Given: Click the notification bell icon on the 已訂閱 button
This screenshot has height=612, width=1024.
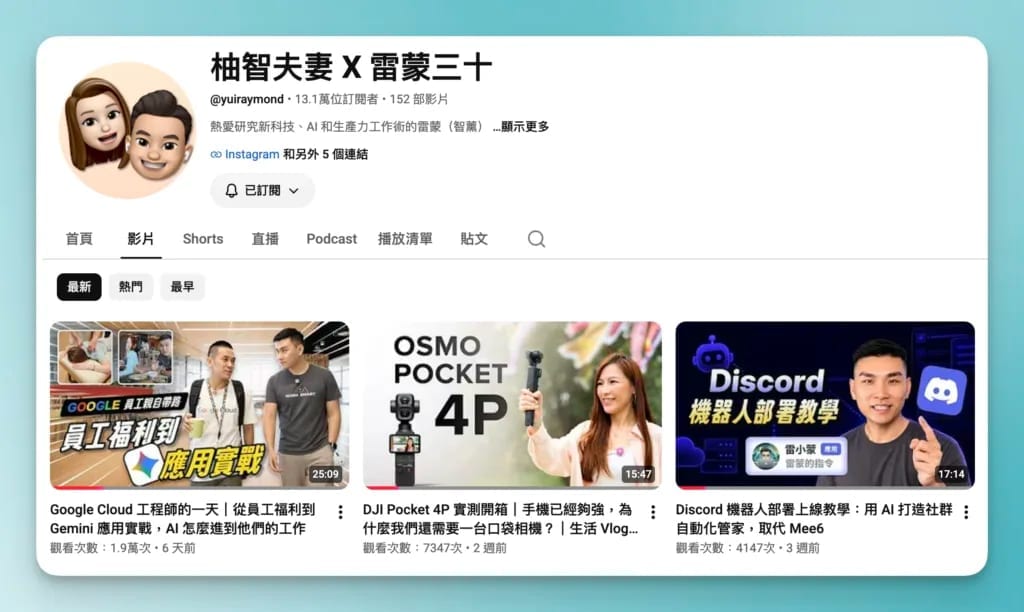Looking at the screenshot, I should [231, 191].
